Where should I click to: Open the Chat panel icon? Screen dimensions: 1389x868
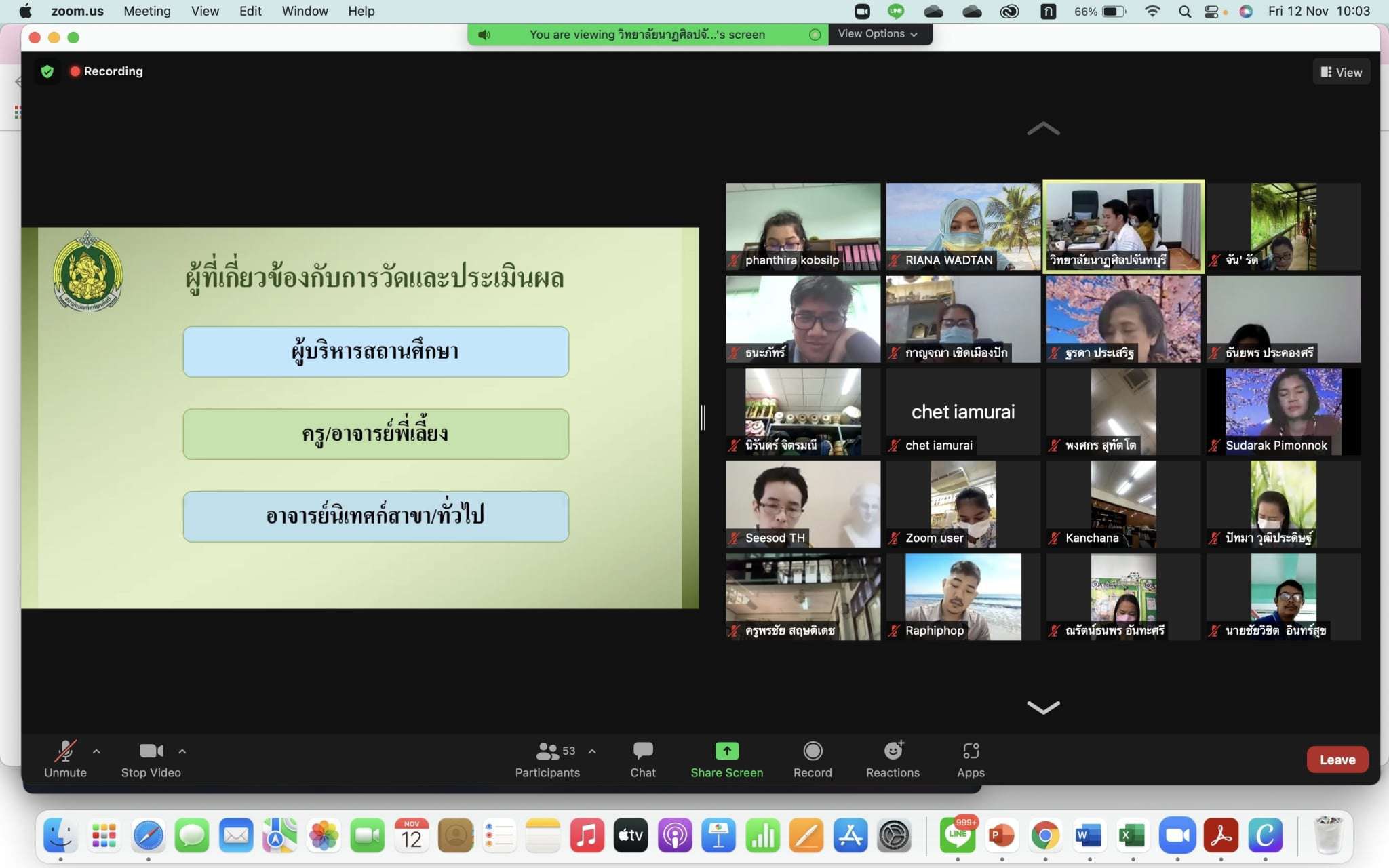(x=642, y=751)
